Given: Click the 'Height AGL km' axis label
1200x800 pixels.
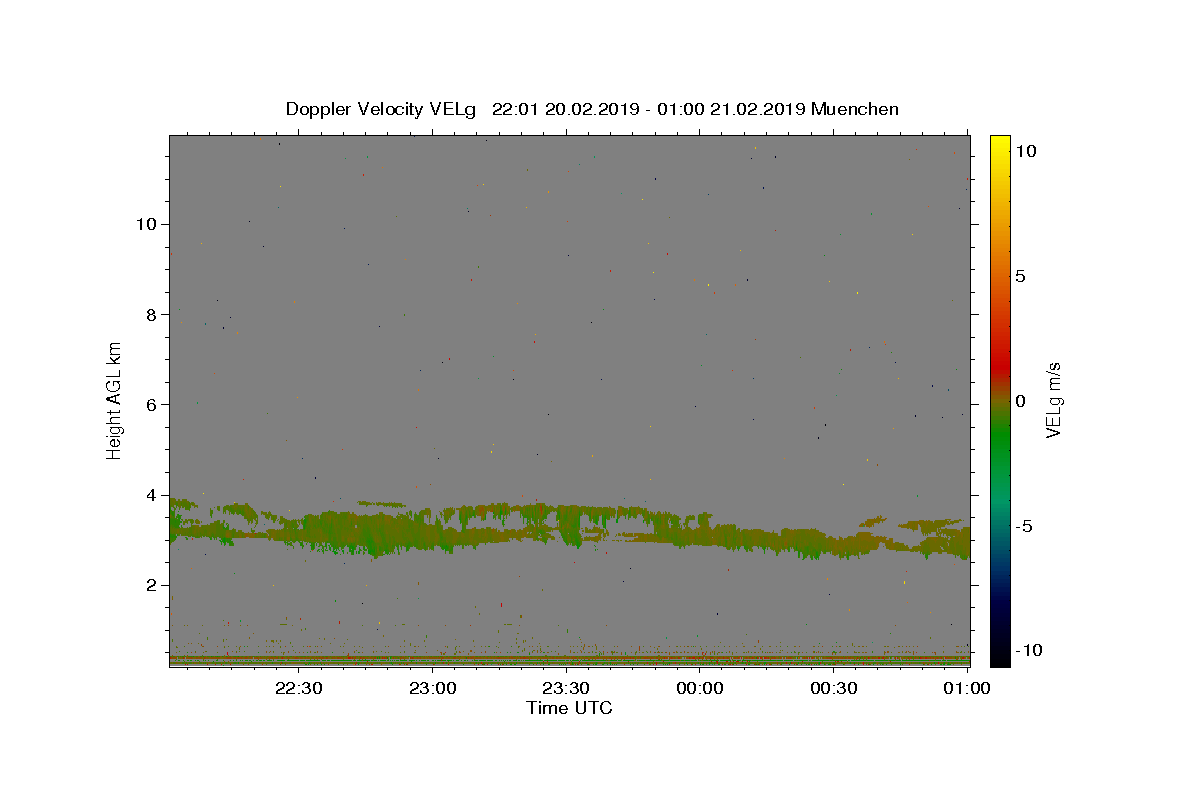Looking at the screenshot, I should (115, 399).
